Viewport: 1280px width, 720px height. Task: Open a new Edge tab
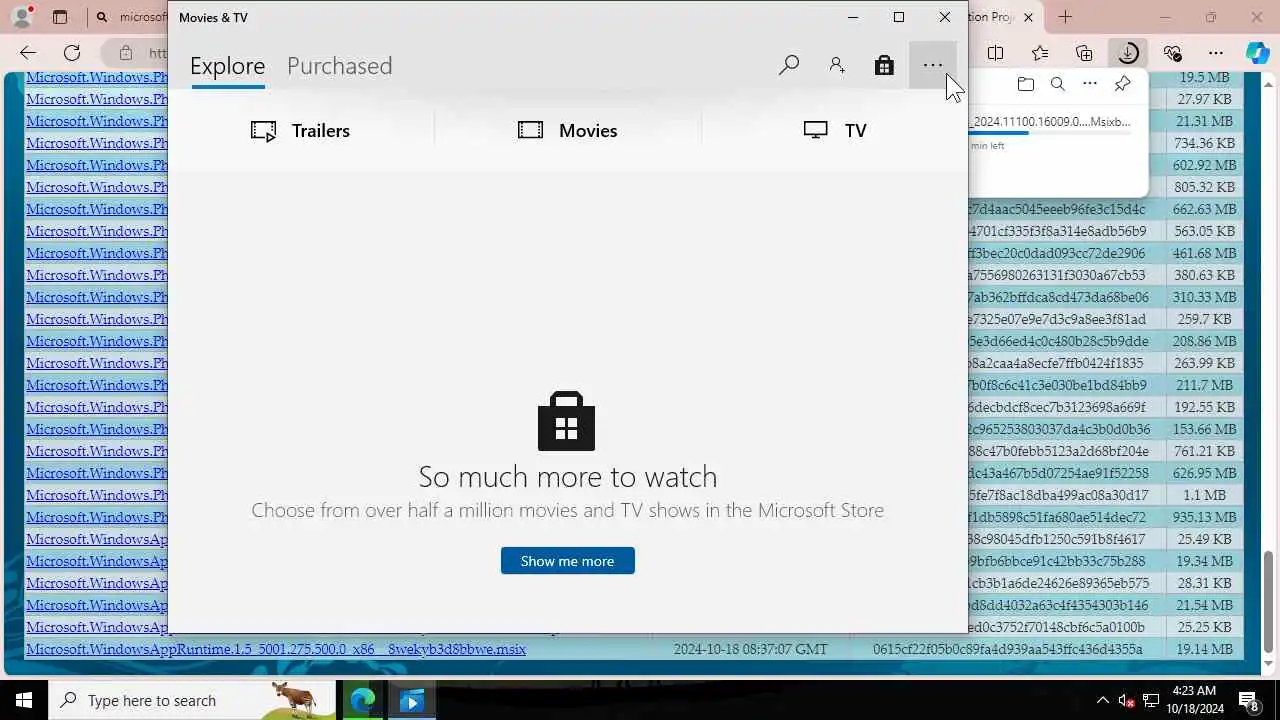pyautogui.click(x=1065, y=17)
